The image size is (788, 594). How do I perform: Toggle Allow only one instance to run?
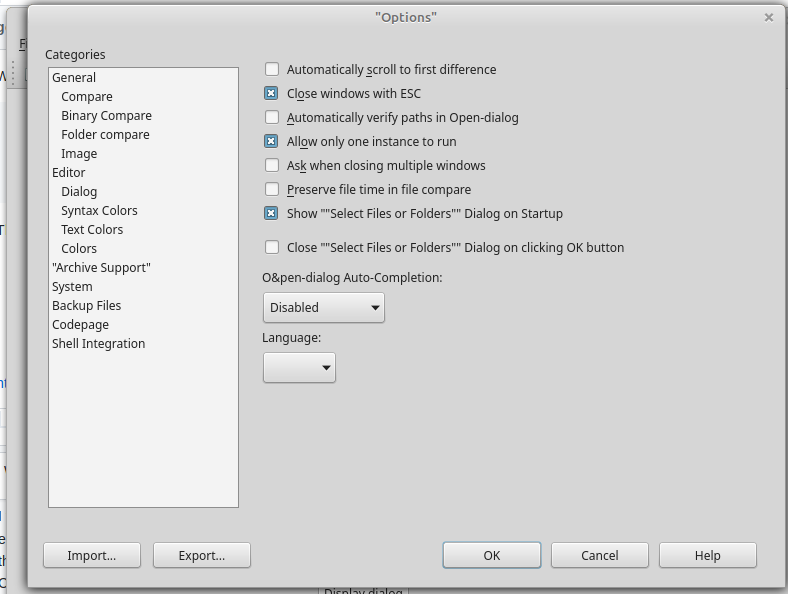[x=272, y=142]
